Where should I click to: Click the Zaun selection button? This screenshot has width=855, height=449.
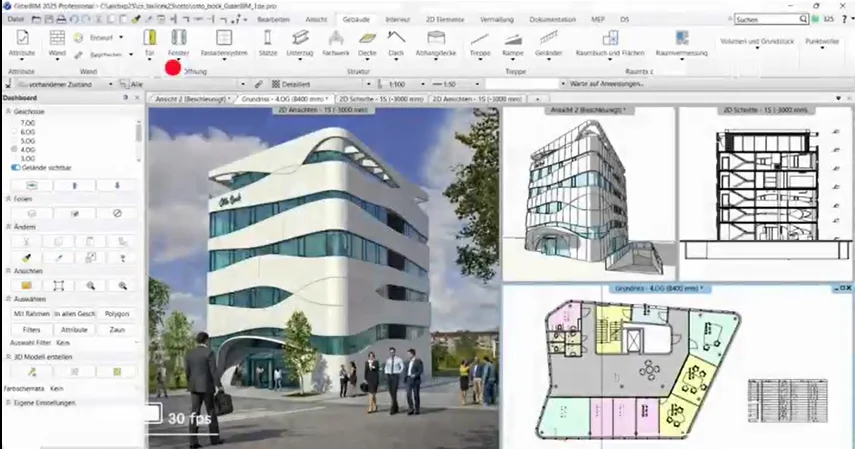click(x=117, y=330)
